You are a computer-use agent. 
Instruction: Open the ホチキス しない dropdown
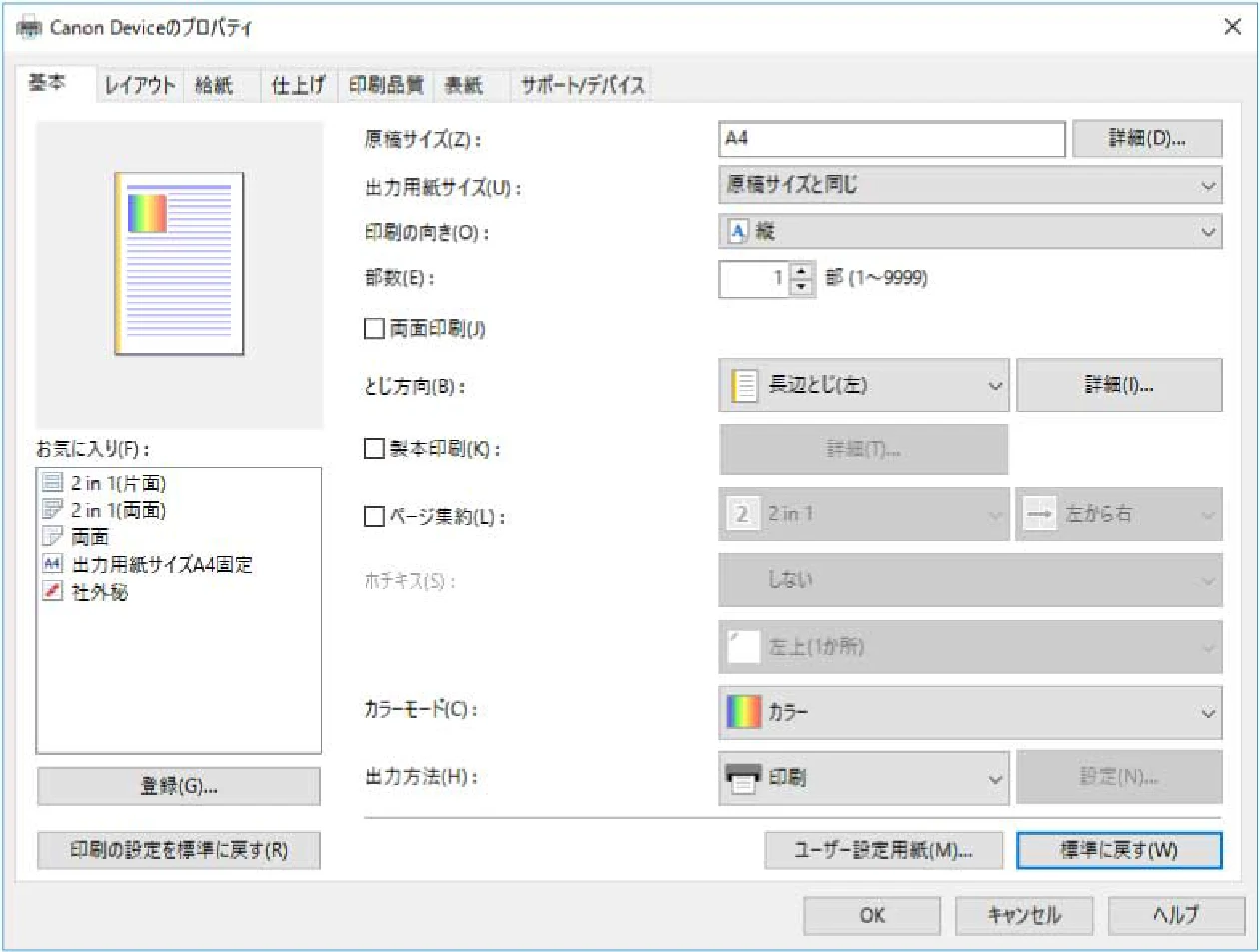point(970,580)
